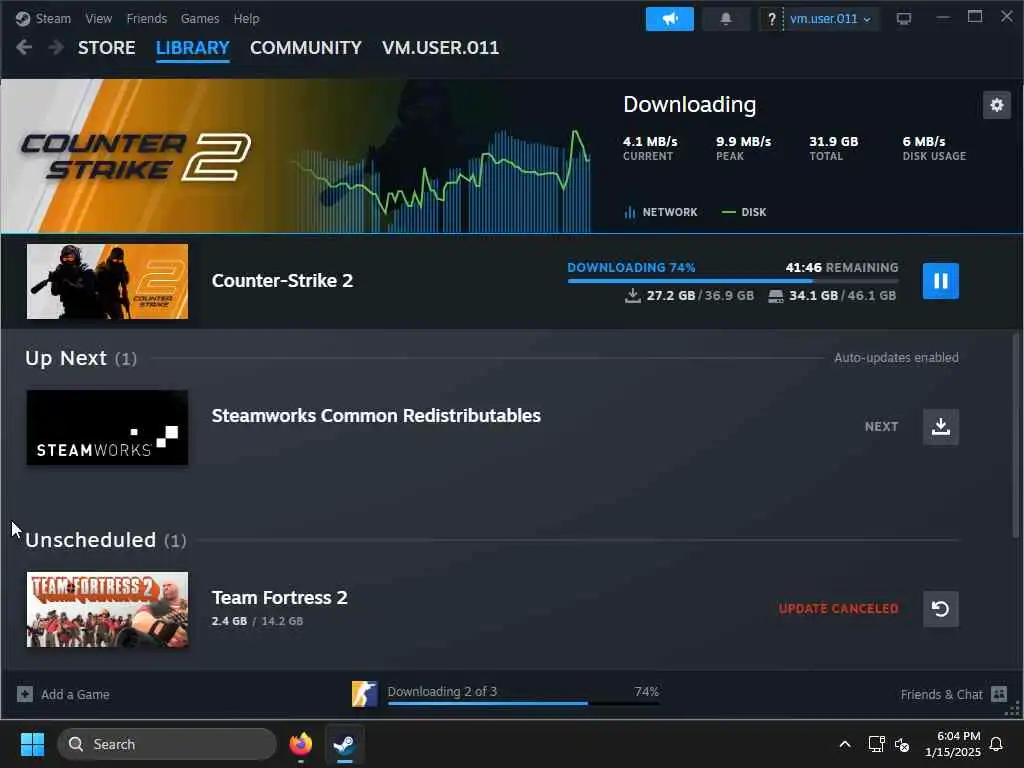Click the Team Fortress 2 title
1024x768 pixels.
pyautogui.click(x=280, y=598)
